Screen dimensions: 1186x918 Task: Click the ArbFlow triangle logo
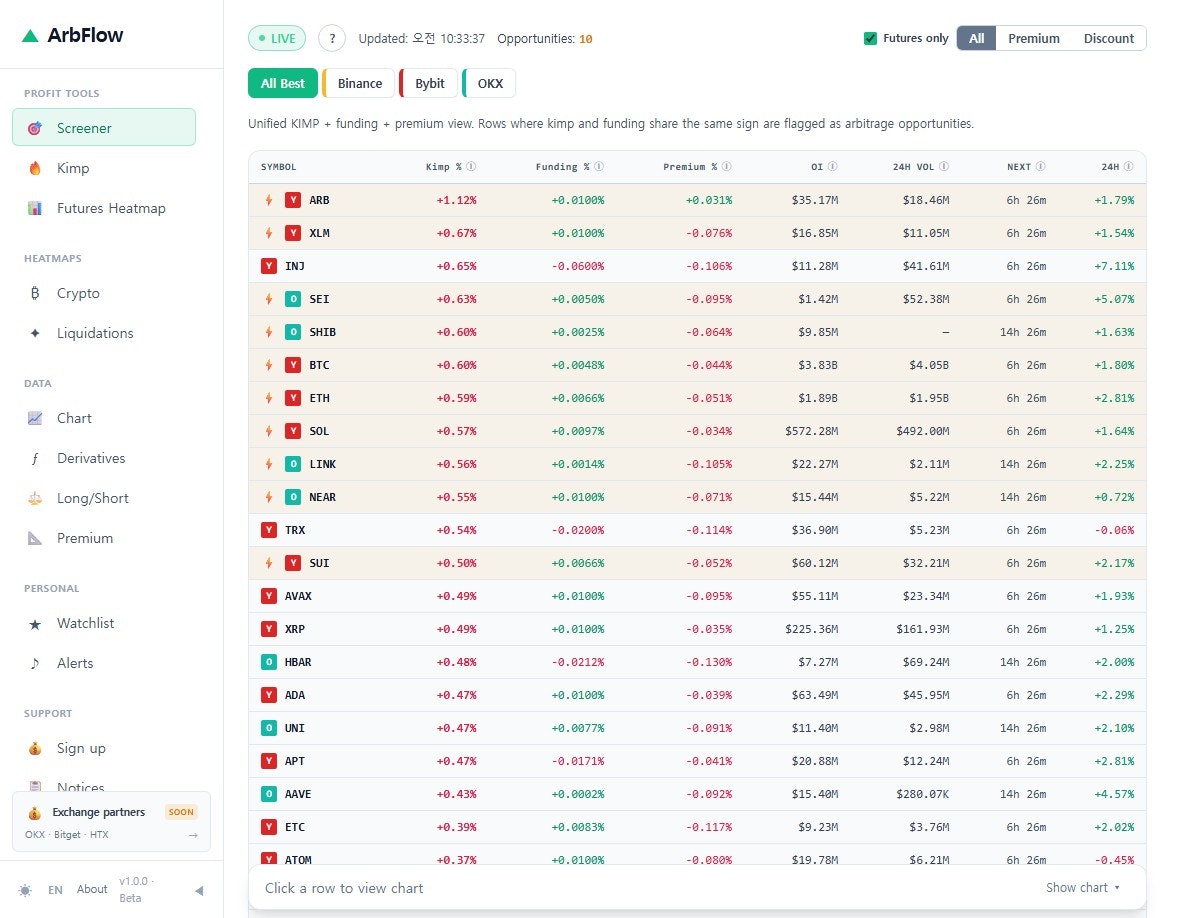30,36
